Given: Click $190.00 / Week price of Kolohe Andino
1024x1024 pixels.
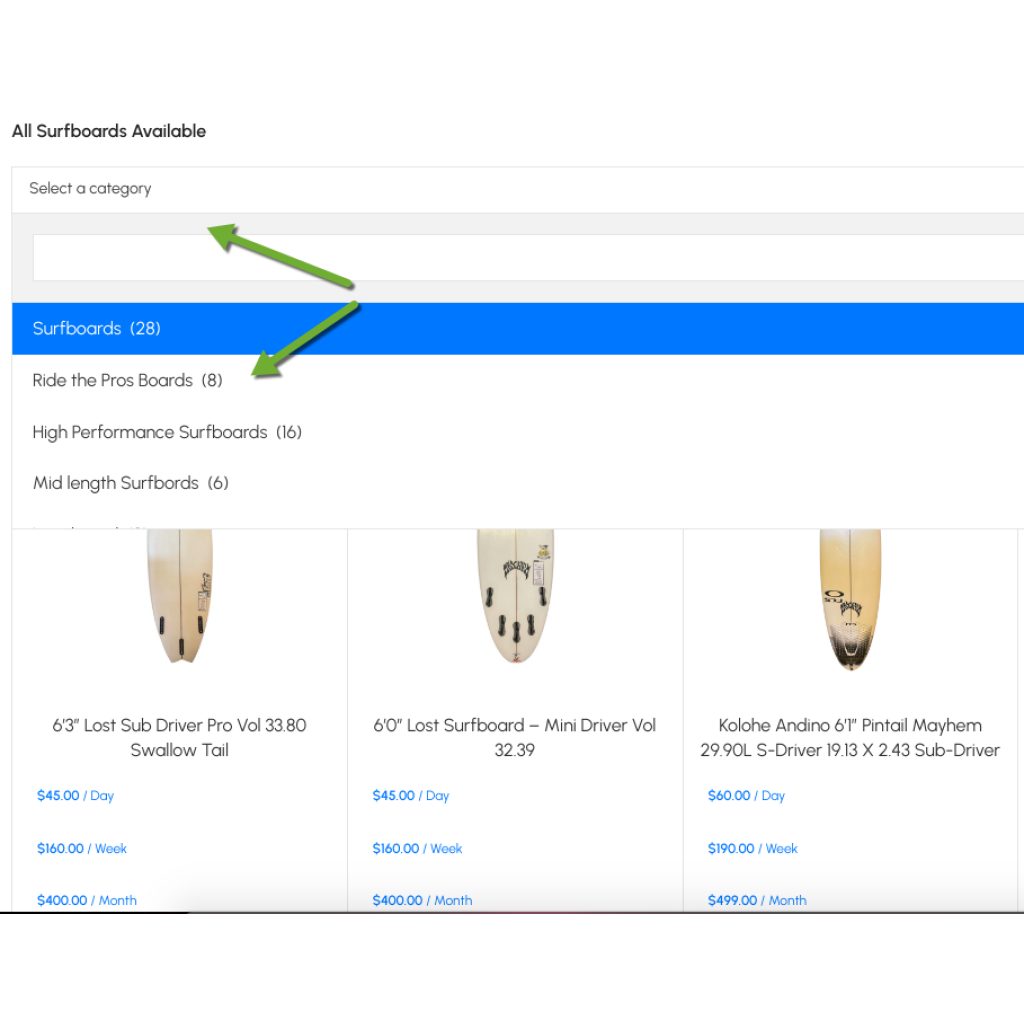Looking at the screenshot, I should [x=753, y=848].
